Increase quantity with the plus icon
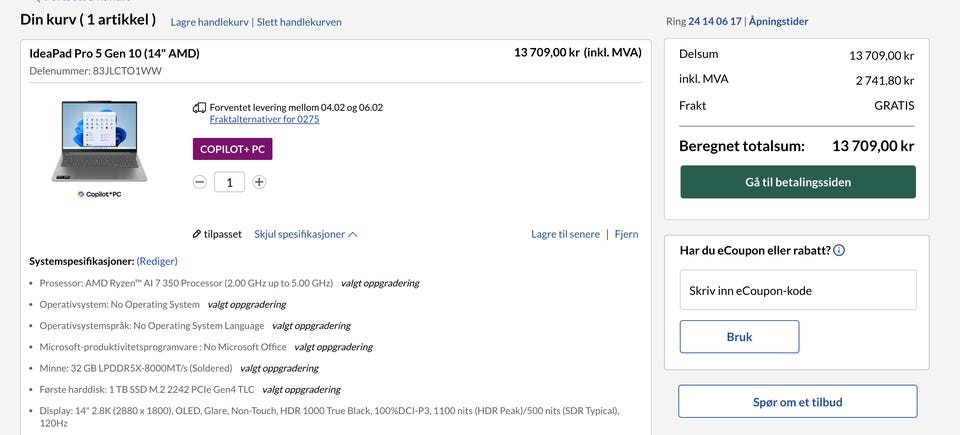 pos(259,182)
